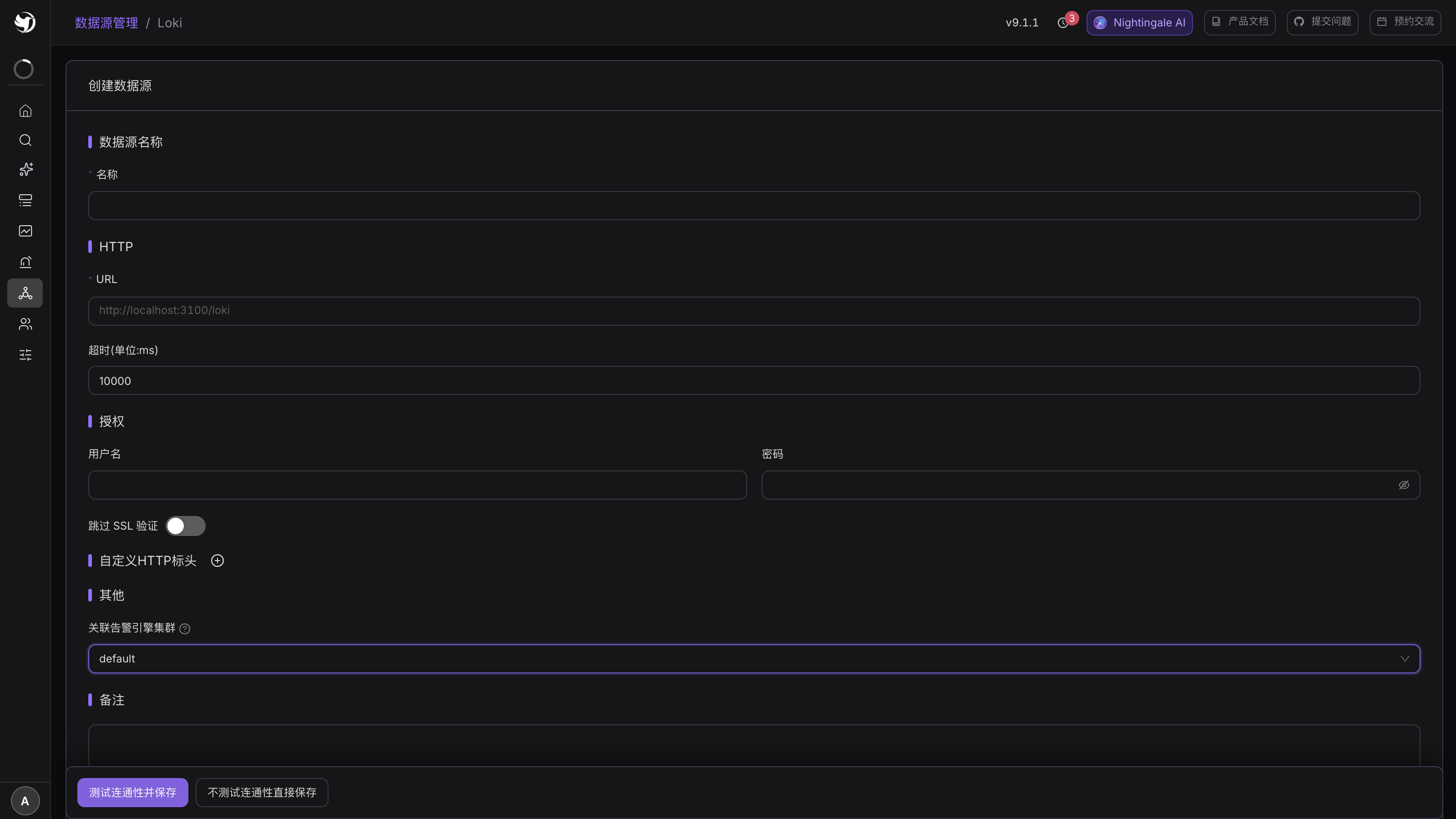Click 提交问题 GitHub button
This screenshot has width=1456, height=819.
pos(1323,22)
